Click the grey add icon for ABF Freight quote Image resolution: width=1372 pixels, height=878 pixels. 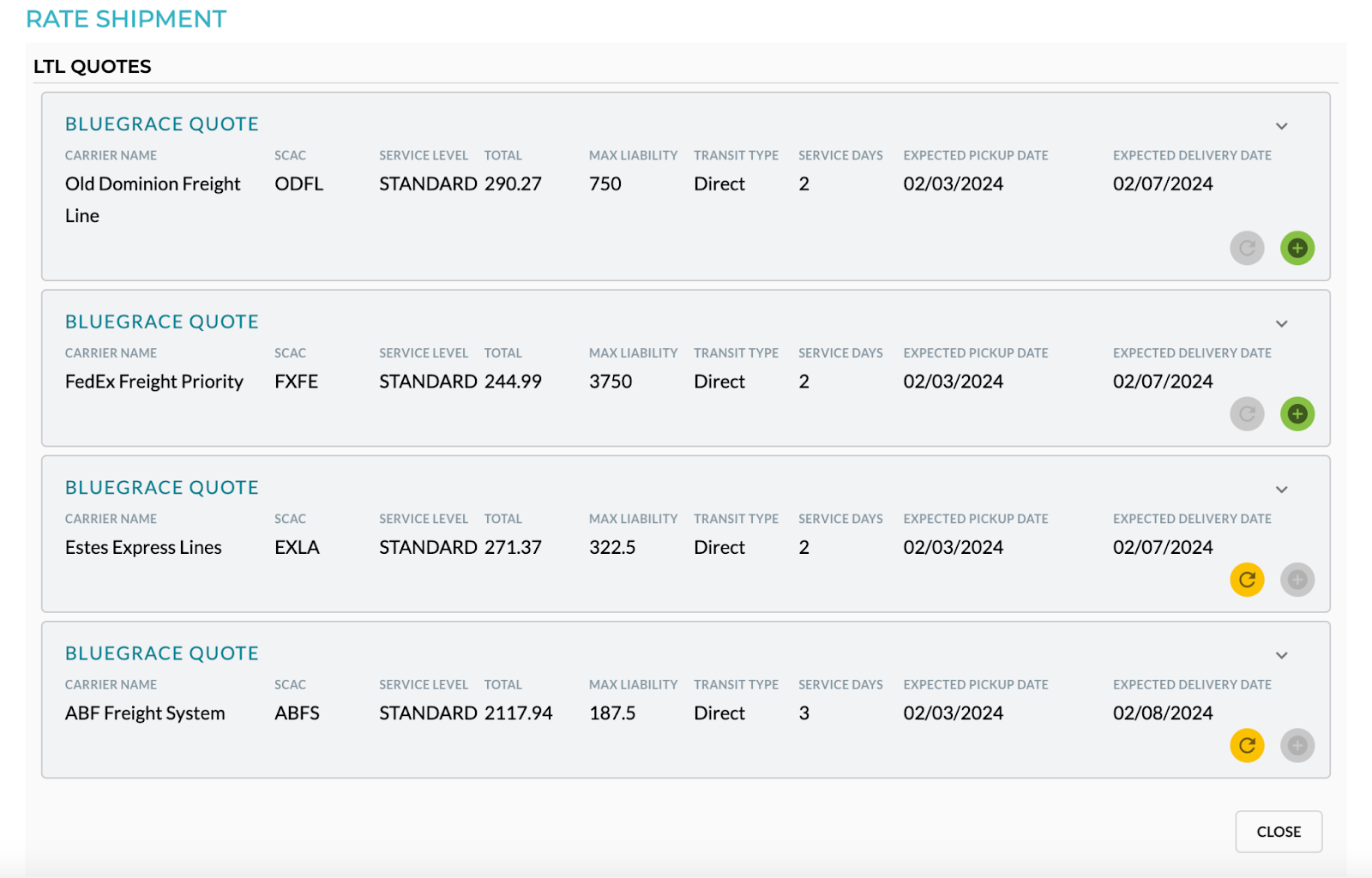(1297, 745)
